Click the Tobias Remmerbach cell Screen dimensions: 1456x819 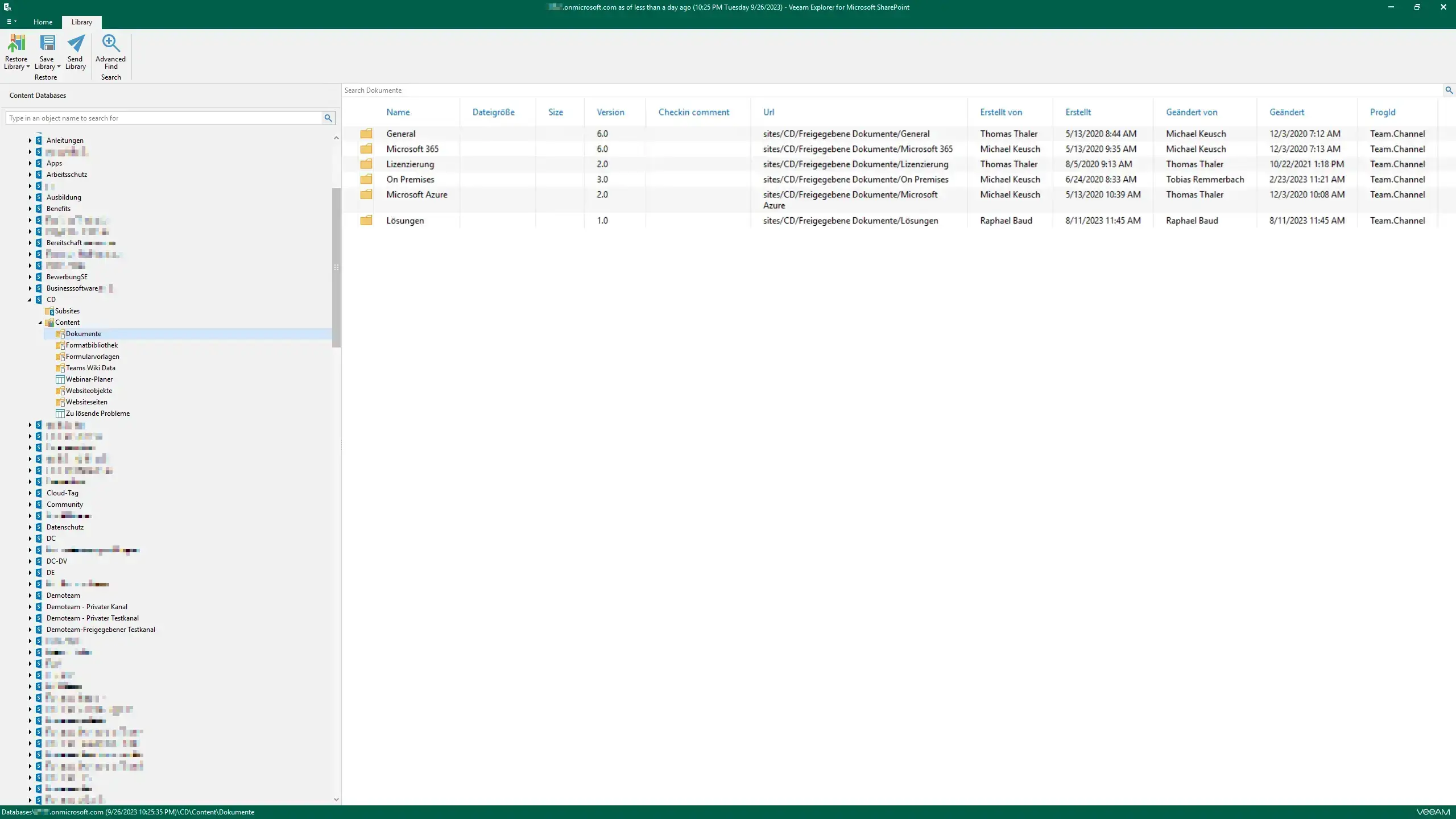coord(1205,179)
